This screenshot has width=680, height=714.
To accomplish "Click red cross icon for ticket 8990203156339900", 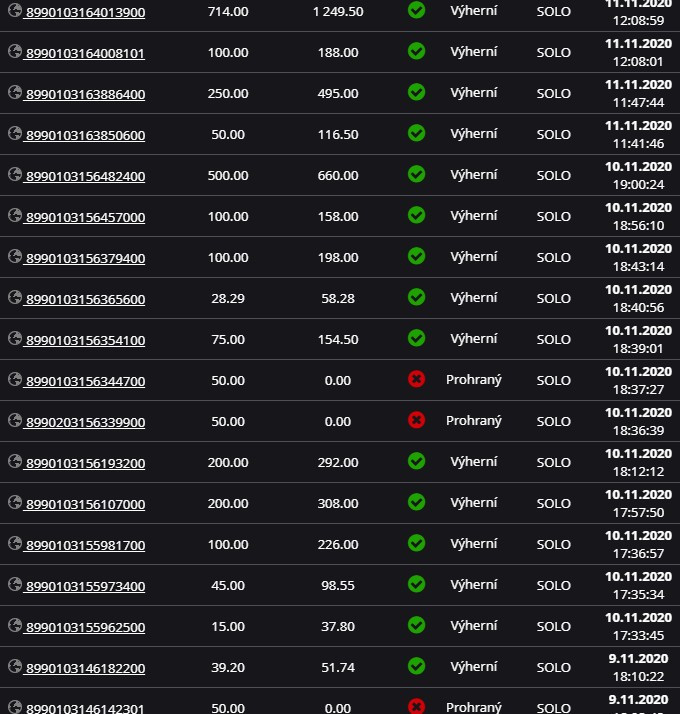I will tap(416, 420).
